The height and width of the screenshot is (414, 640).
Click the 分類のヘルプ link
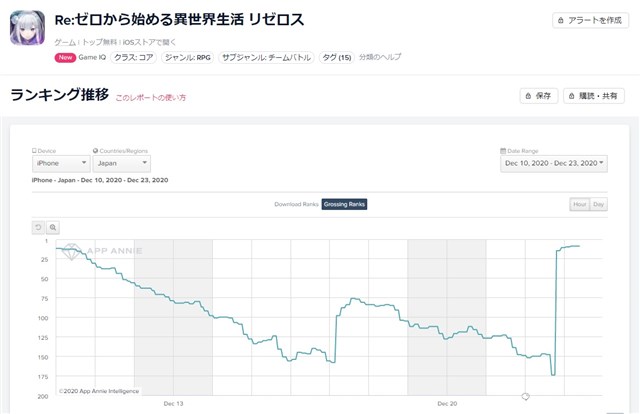click(380, 57)
